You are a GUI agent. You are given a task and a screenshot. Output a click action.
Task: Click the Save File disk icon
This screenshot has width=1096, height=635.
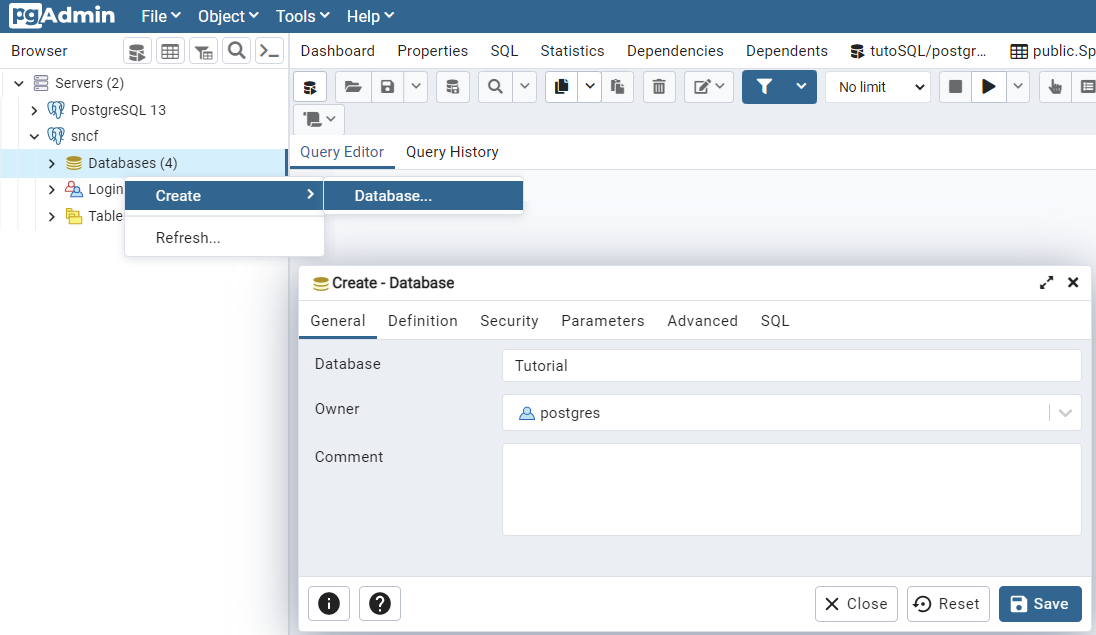(387, 87)
